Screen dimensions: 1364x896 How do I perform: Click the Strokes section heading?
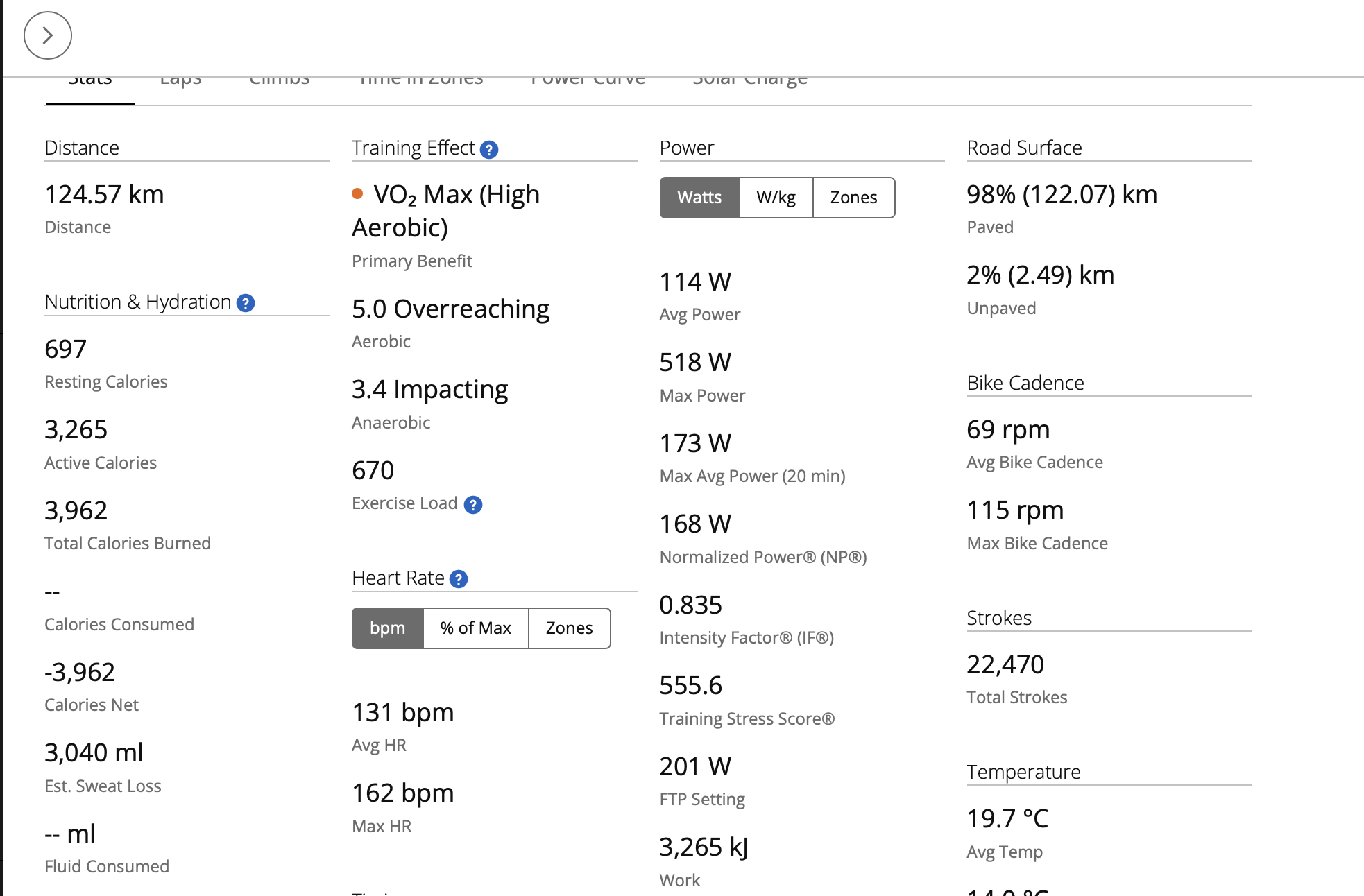click(999, 619)
